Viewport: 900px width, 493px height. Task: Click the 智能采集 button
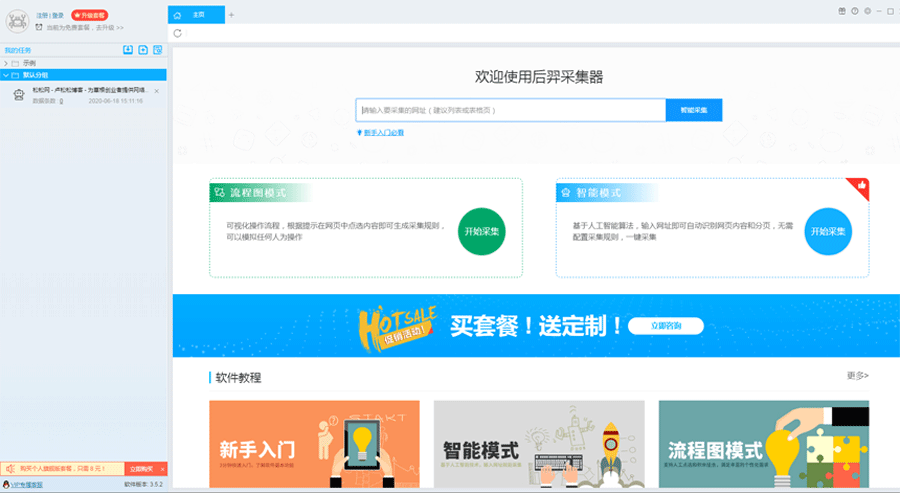tap(694, 110)
